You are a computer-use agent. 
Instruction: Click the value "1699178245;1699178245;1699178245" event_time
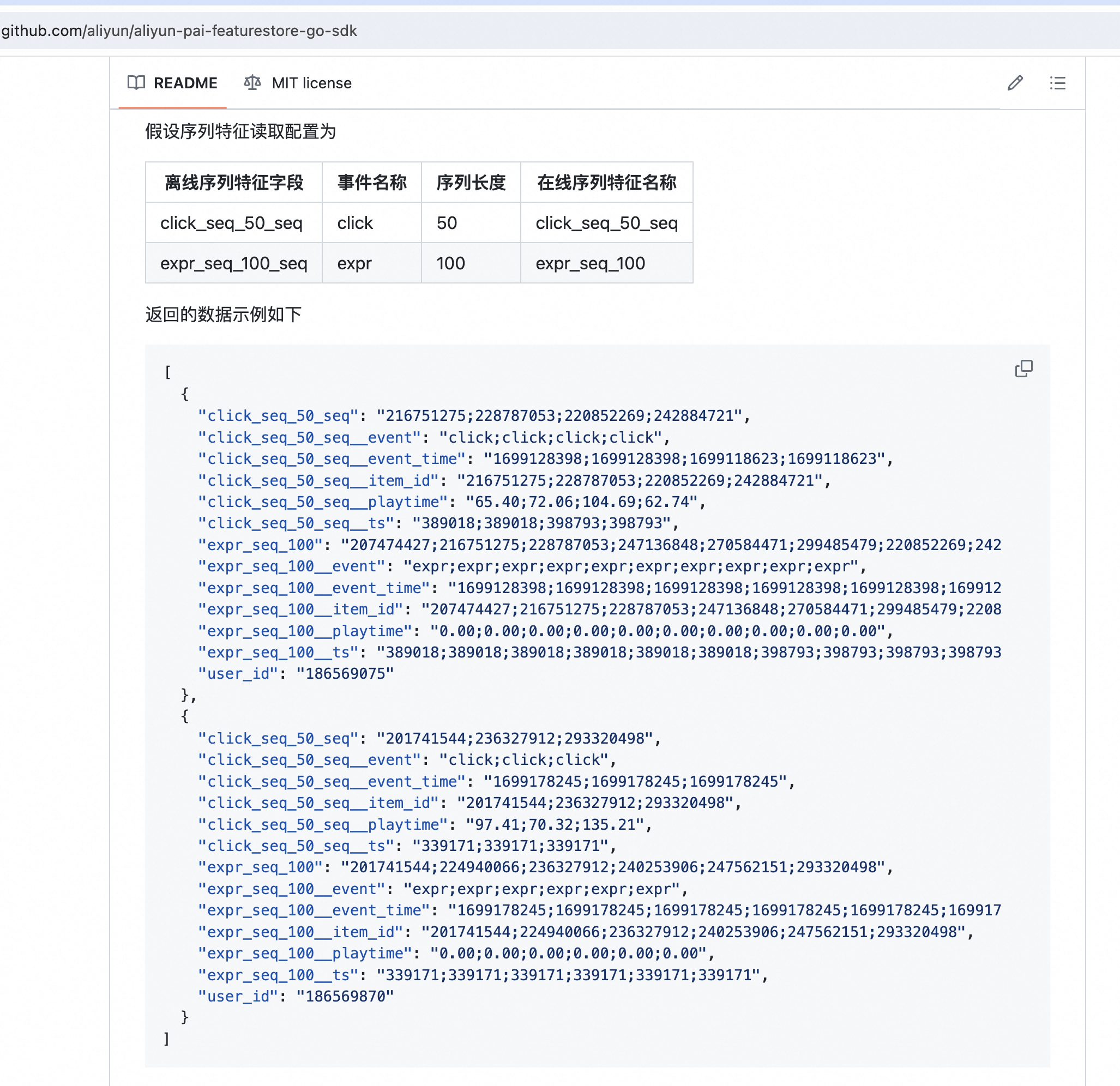pos(635,781)
